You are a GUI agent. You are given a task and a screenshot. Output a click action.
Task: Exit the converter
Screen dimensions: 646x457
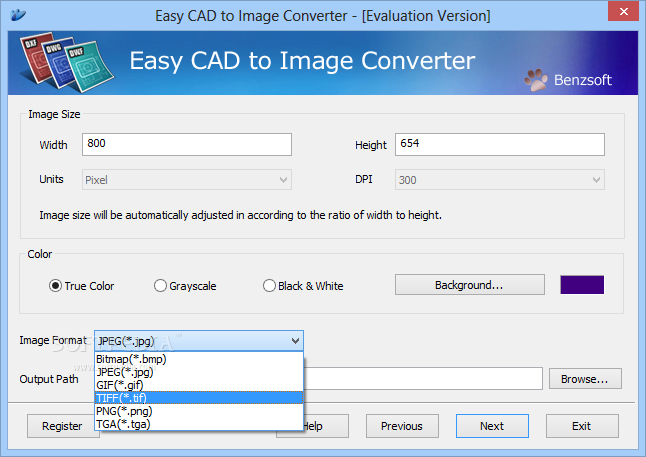point(582,426)
